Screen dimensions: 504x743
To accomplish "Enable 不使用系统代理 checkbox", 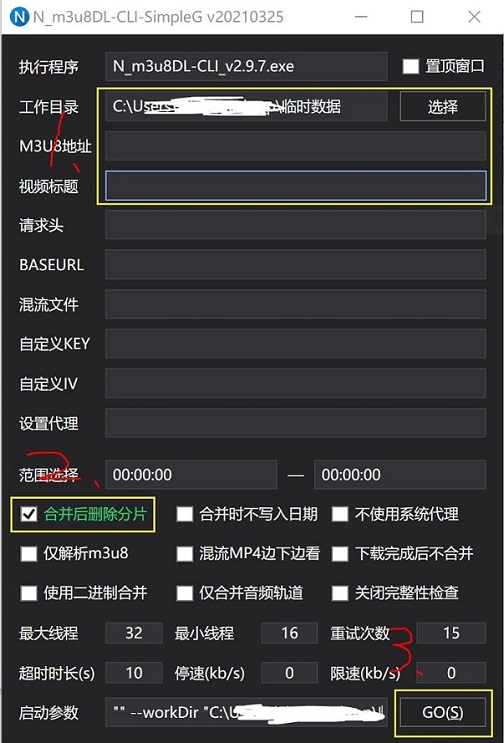I will (x=340, y=514).
